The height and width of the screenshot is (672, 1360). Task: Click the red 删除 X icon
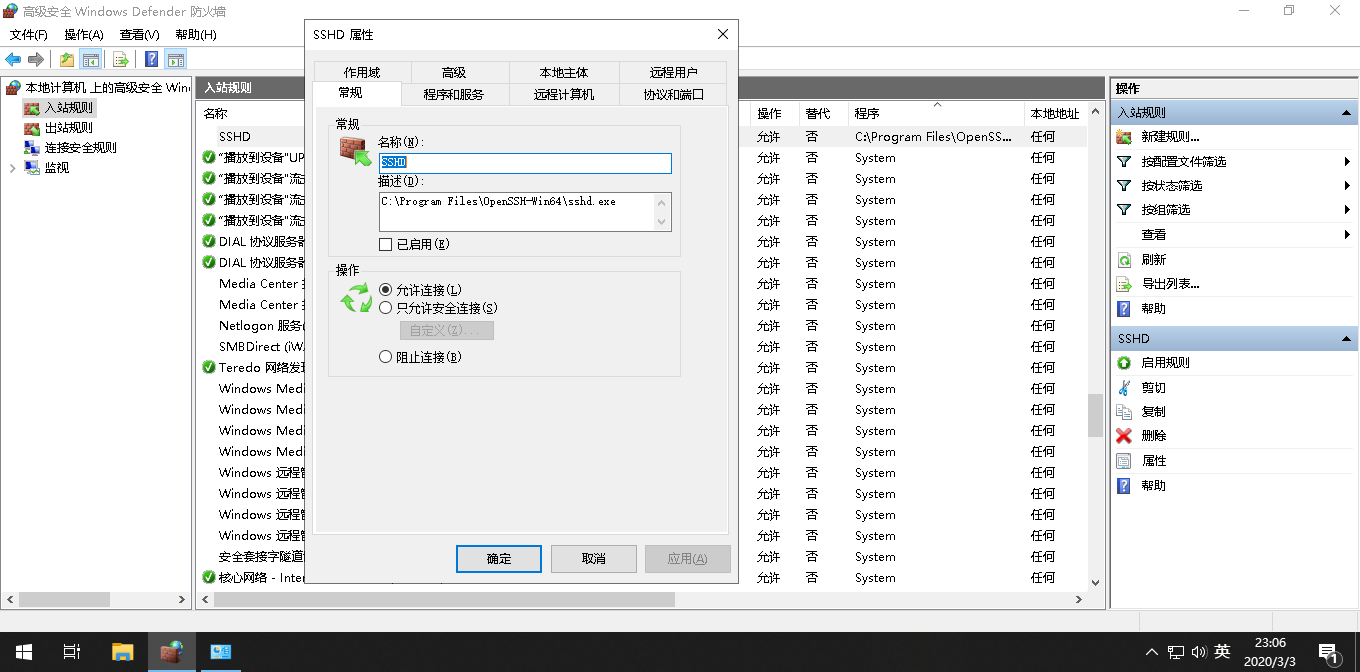[x=1124, y=436]
